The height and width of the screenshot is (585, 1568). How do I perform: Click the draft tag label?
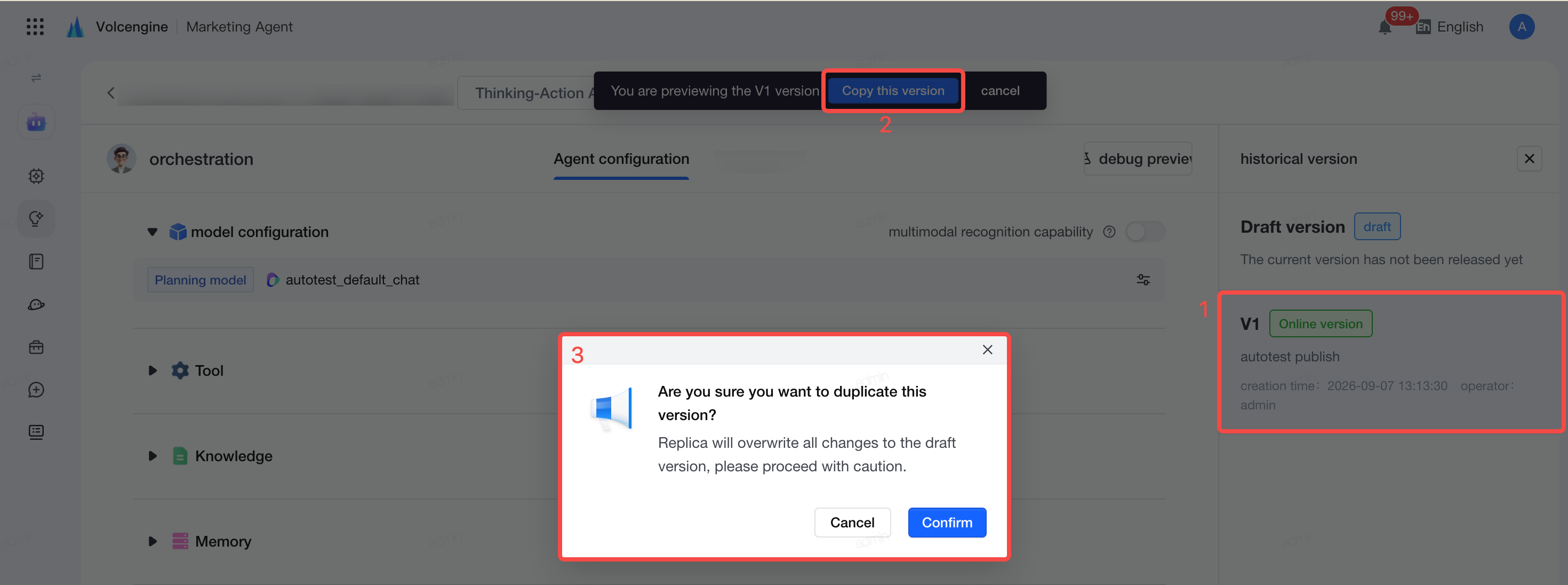coord(1377,227)
